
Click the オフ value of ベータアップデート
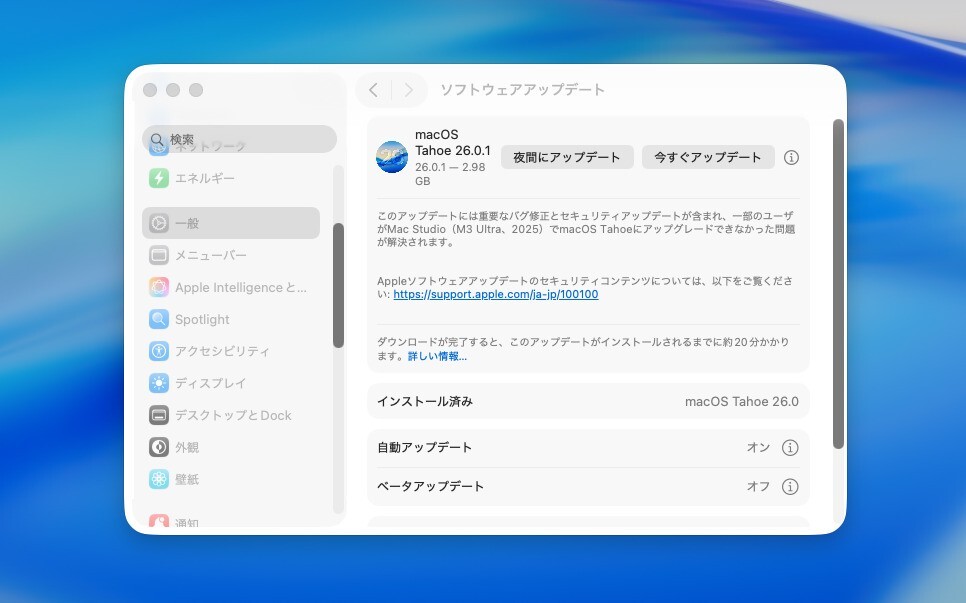(758, 487)
